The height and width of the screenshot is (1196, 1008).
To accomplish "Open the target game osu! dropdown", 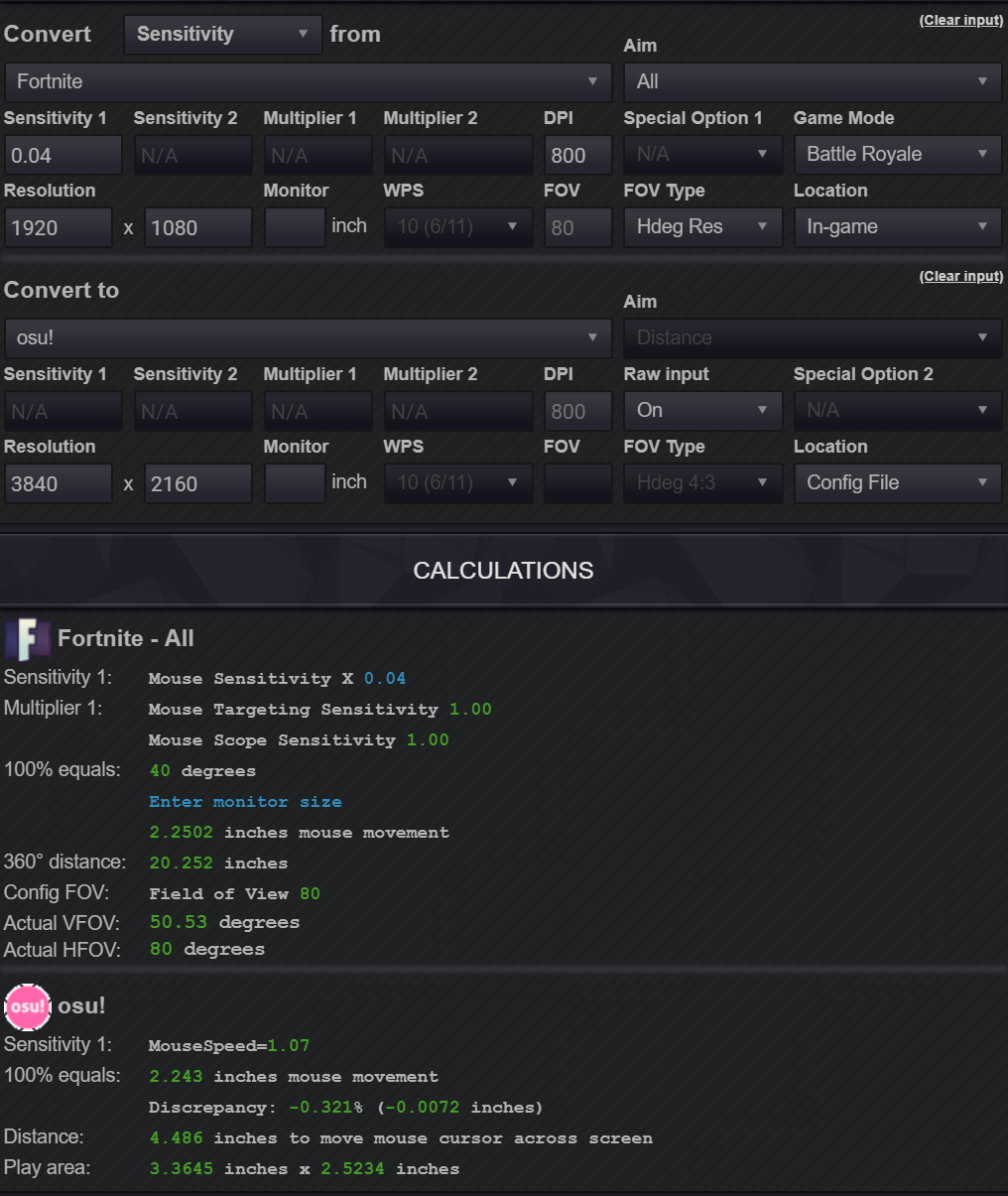I will click(308, 337).
